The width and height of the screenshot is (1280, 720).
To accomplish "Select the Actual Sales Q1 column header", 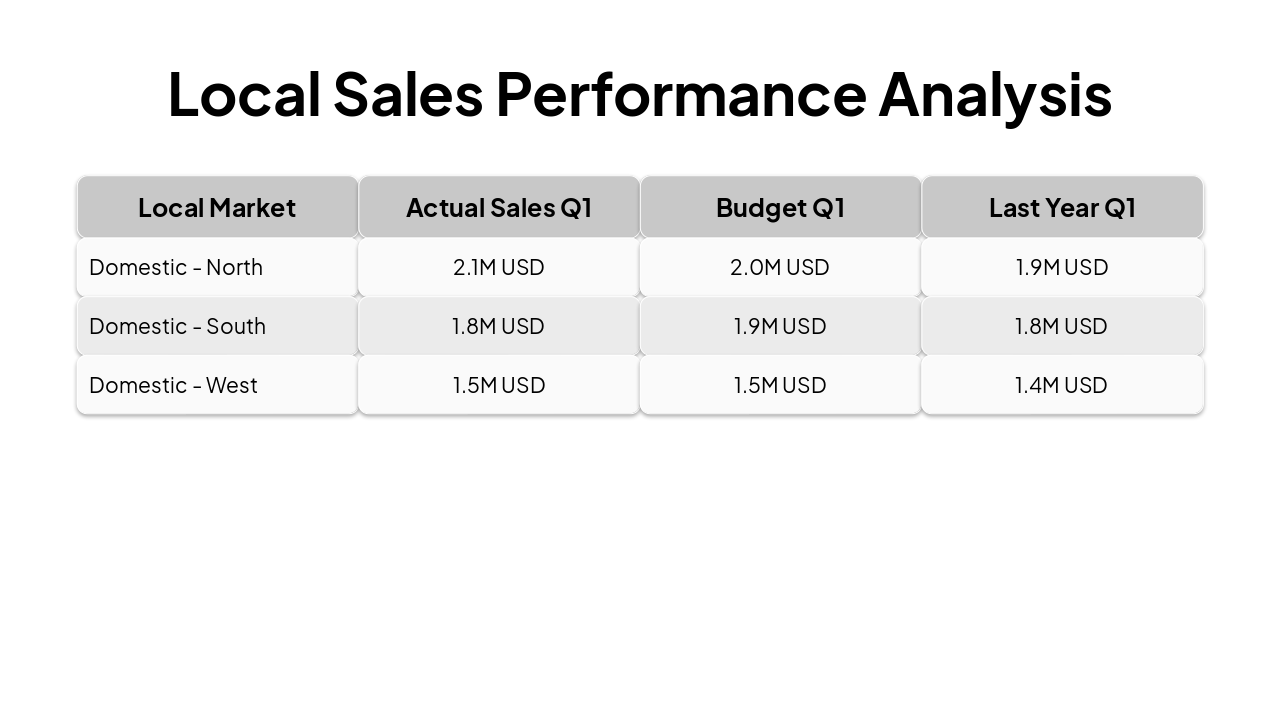I will 499,207.
